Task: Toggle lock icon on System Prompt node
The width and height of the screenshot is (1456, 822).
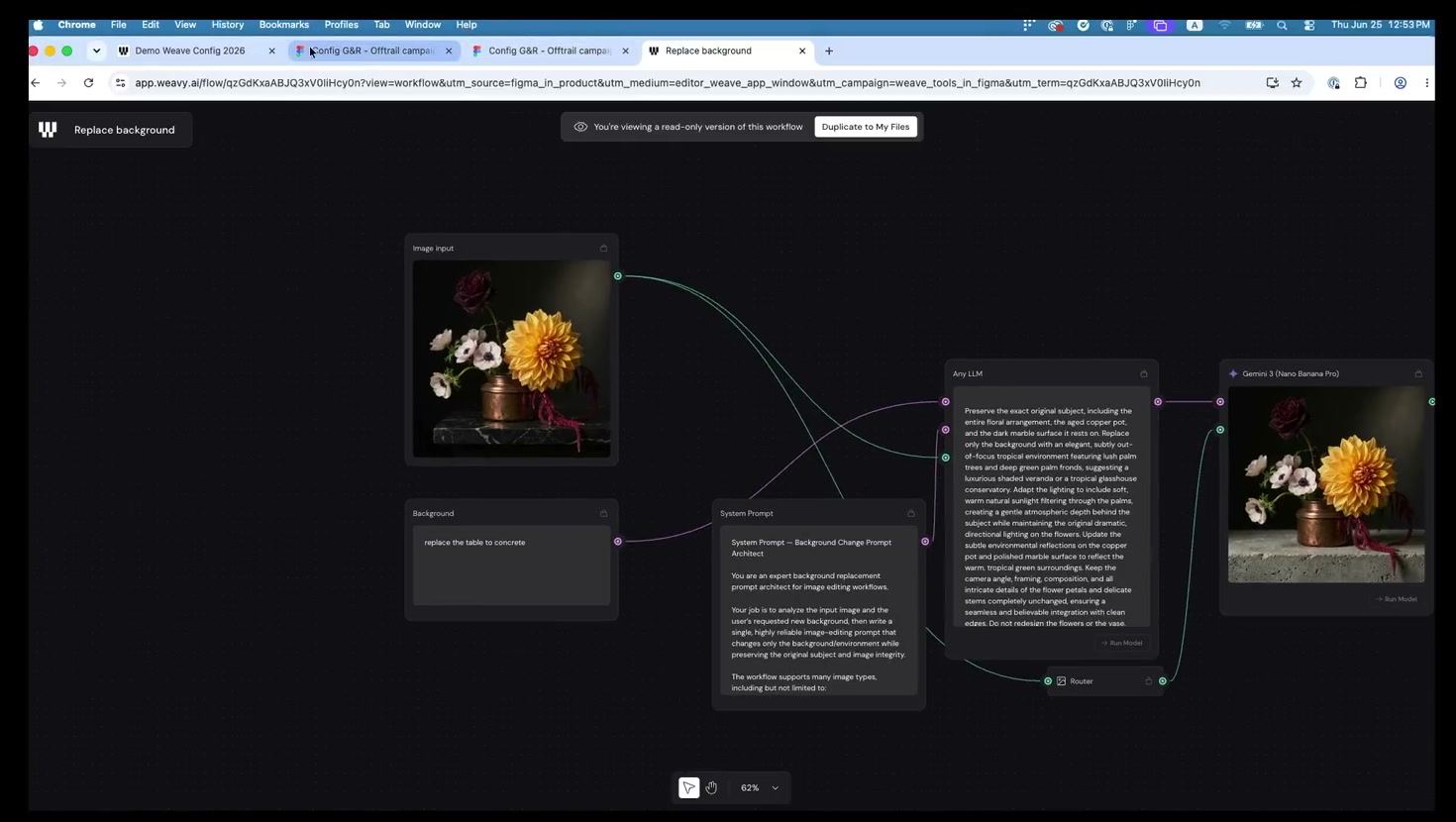Action: click(x=911, y=513)
